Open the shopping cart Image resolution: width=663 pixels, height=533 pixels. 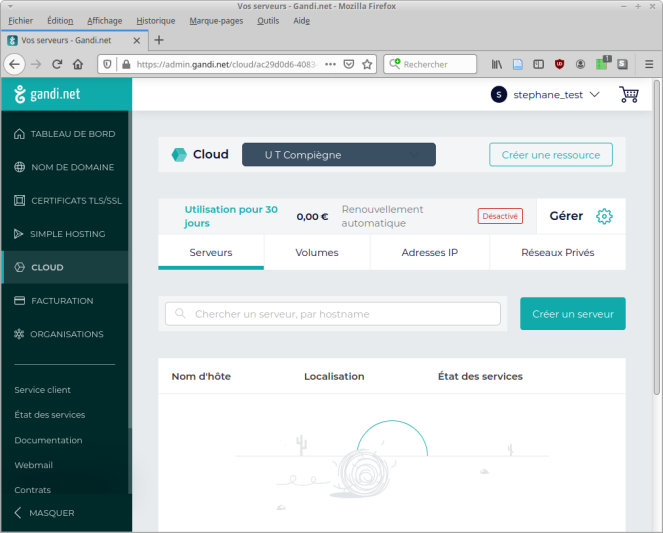pos(629,94)
